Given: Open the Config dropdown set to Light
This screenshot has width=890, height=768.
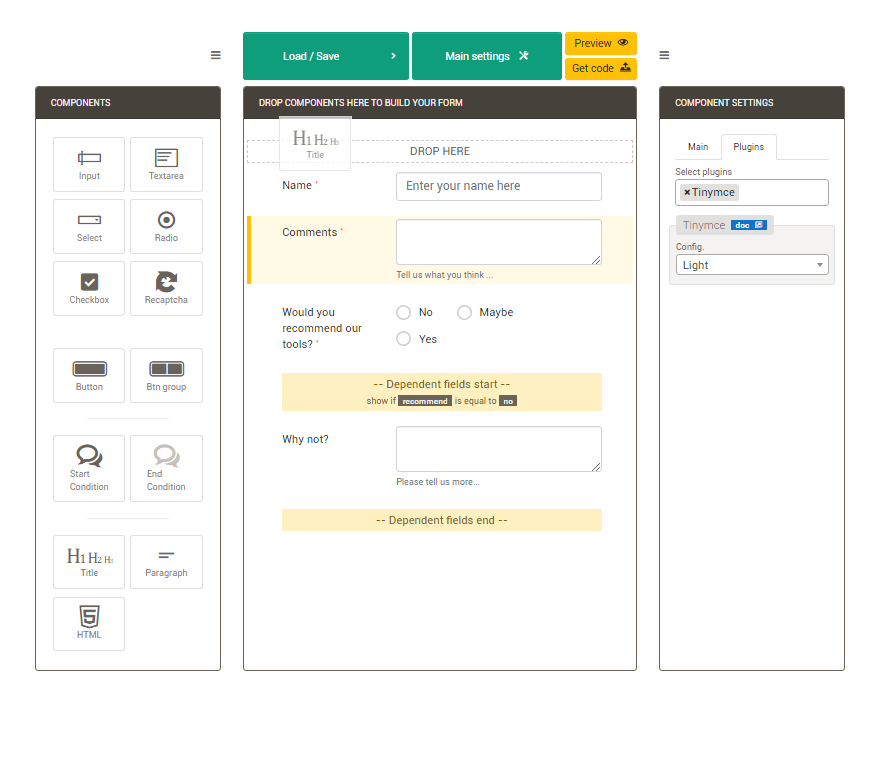Looking at the screenshot, I should pyautogui.click(x=751, y=265).
